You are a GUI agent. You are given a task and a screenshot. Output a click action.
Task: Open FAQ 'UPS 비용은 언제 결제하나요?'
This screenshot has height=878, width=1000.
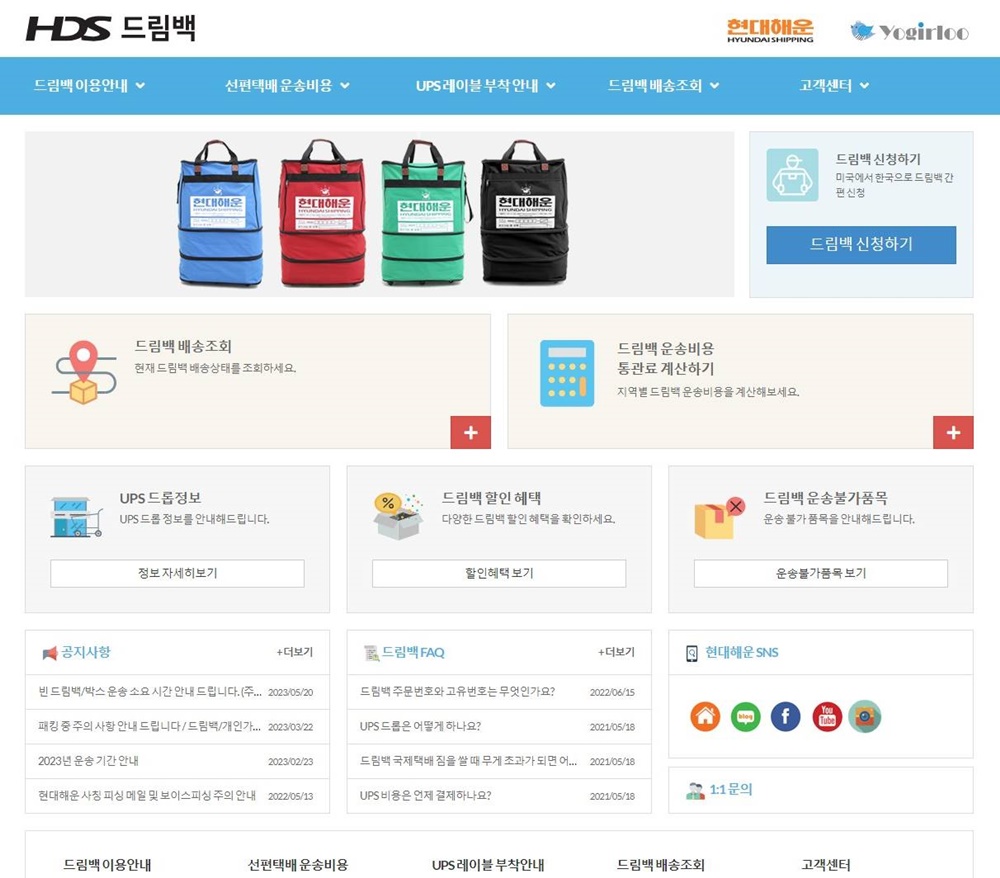(425, 795)
